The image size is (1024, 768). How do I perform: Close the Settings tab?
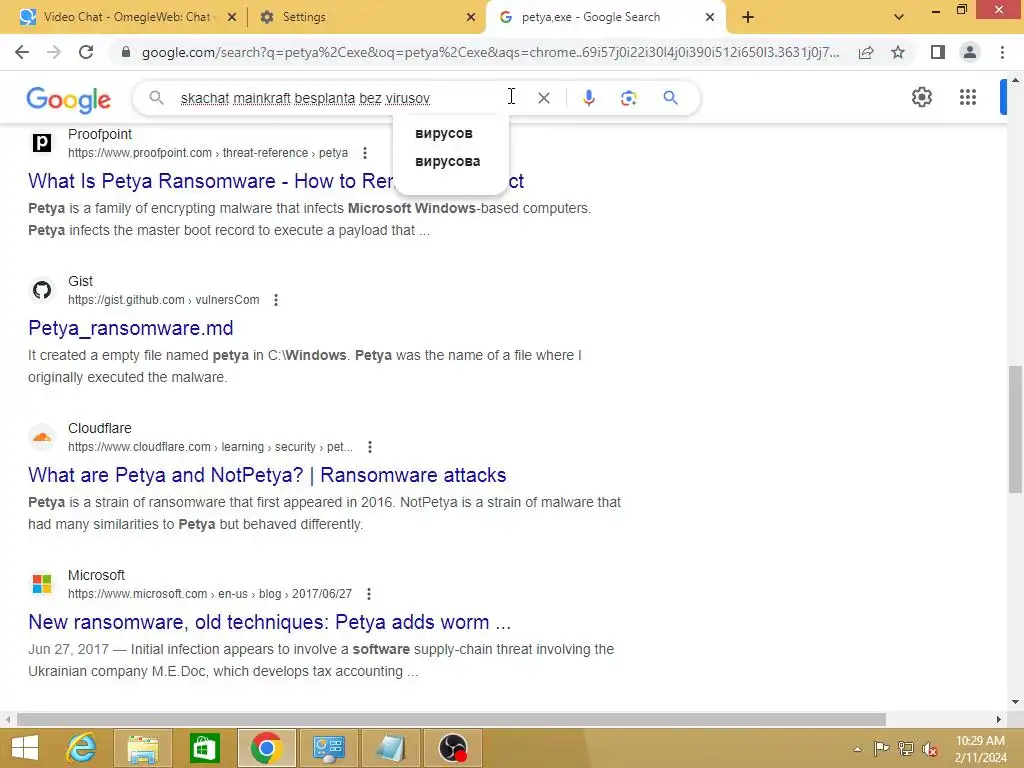point(471,17)
